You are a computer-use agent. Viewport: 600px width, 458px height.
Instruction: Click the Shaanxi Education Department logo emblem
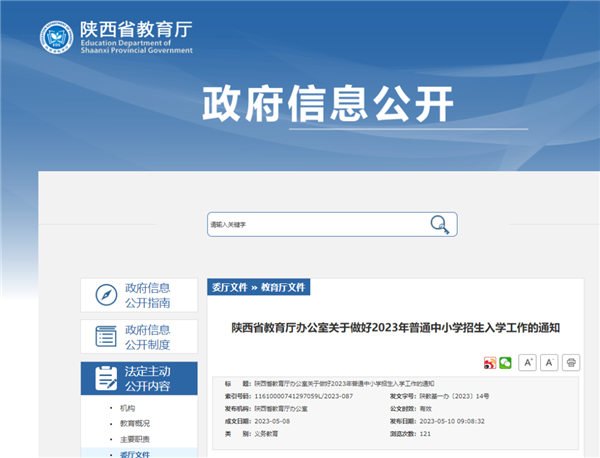click(62, 37)
